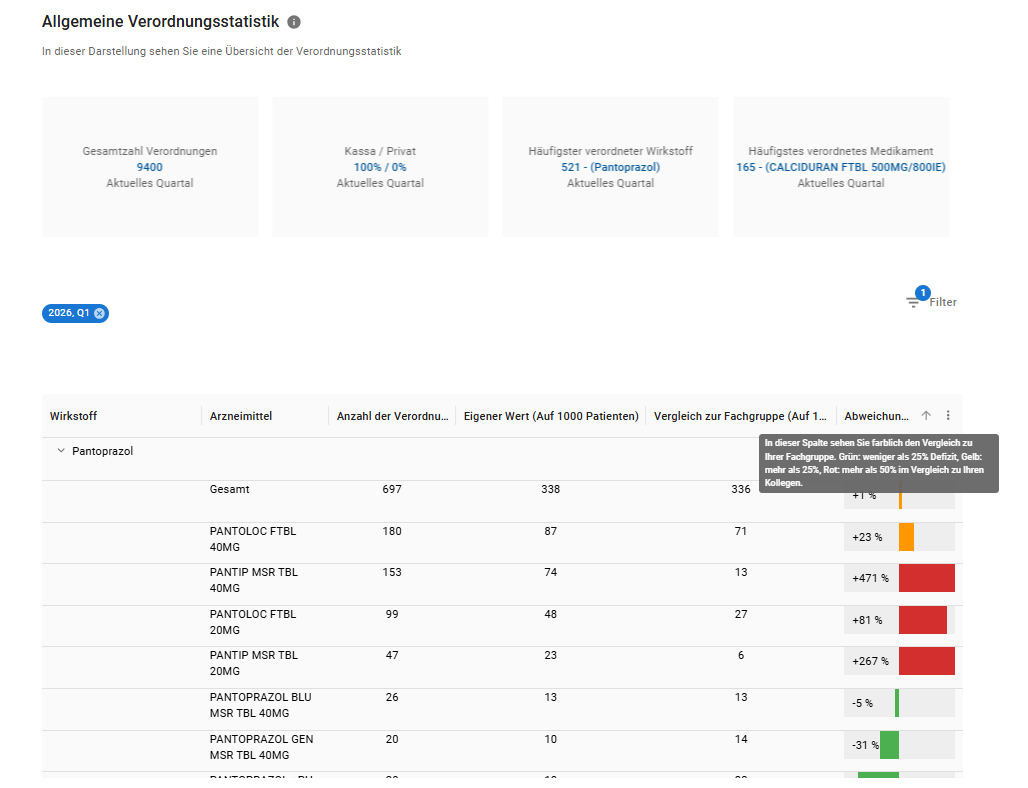The image size is (1028, 788).
Task: Click the Pantoprazol group label
Action: click(x=102, y=451)
